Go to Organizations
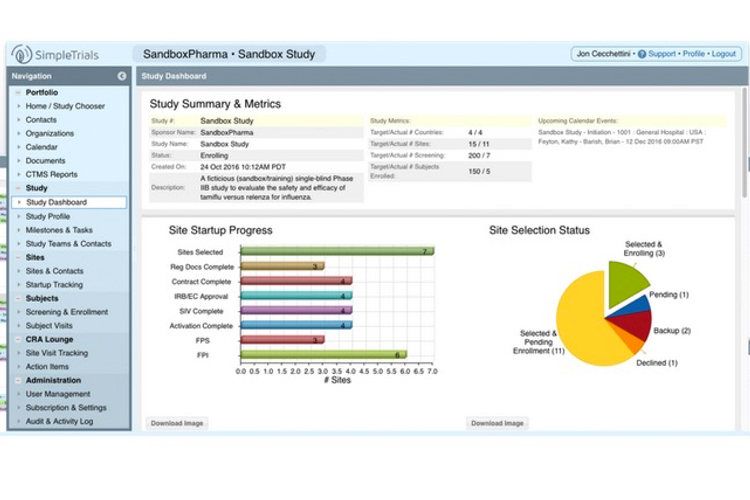 tap(50, 133)
